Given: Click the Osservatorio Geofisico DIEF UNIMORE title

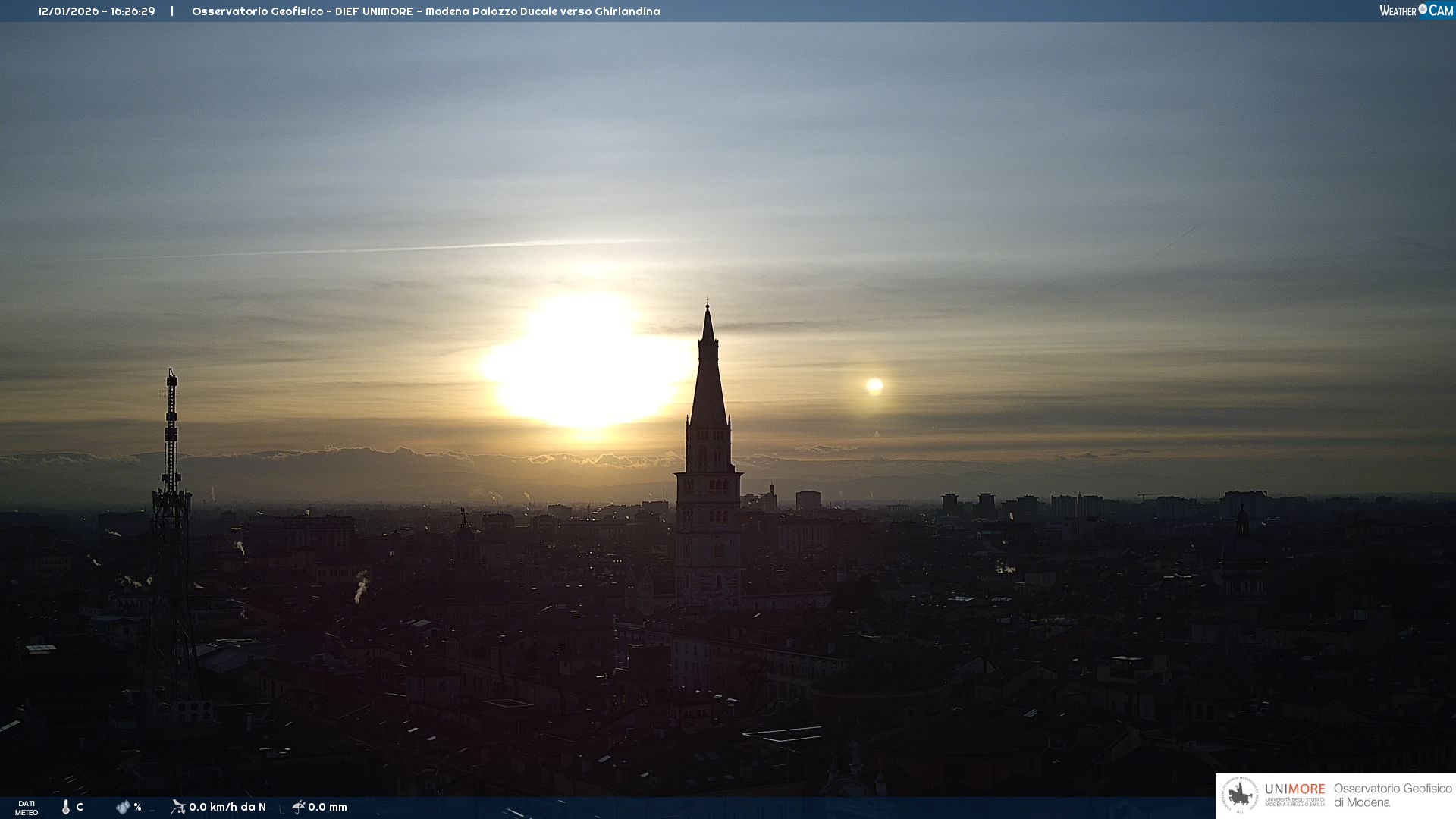Looking at the screenshot, I should [425, 11].
